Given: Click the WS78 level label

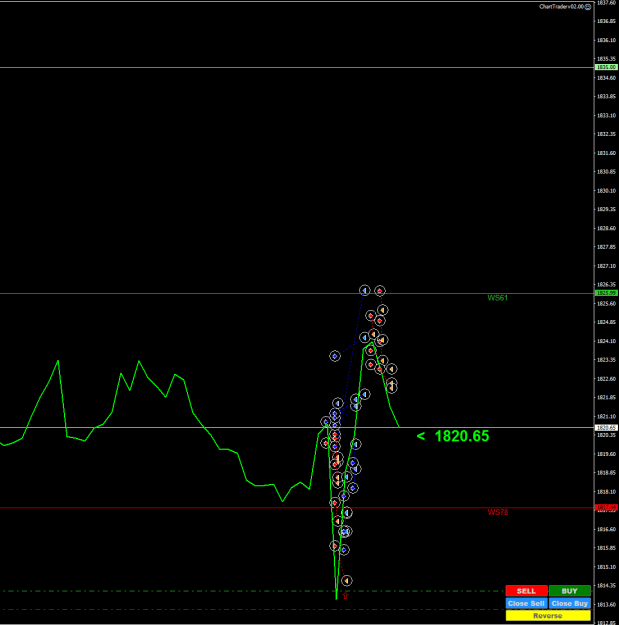Looking at the screenshot, I should click(x=498, y=512).
